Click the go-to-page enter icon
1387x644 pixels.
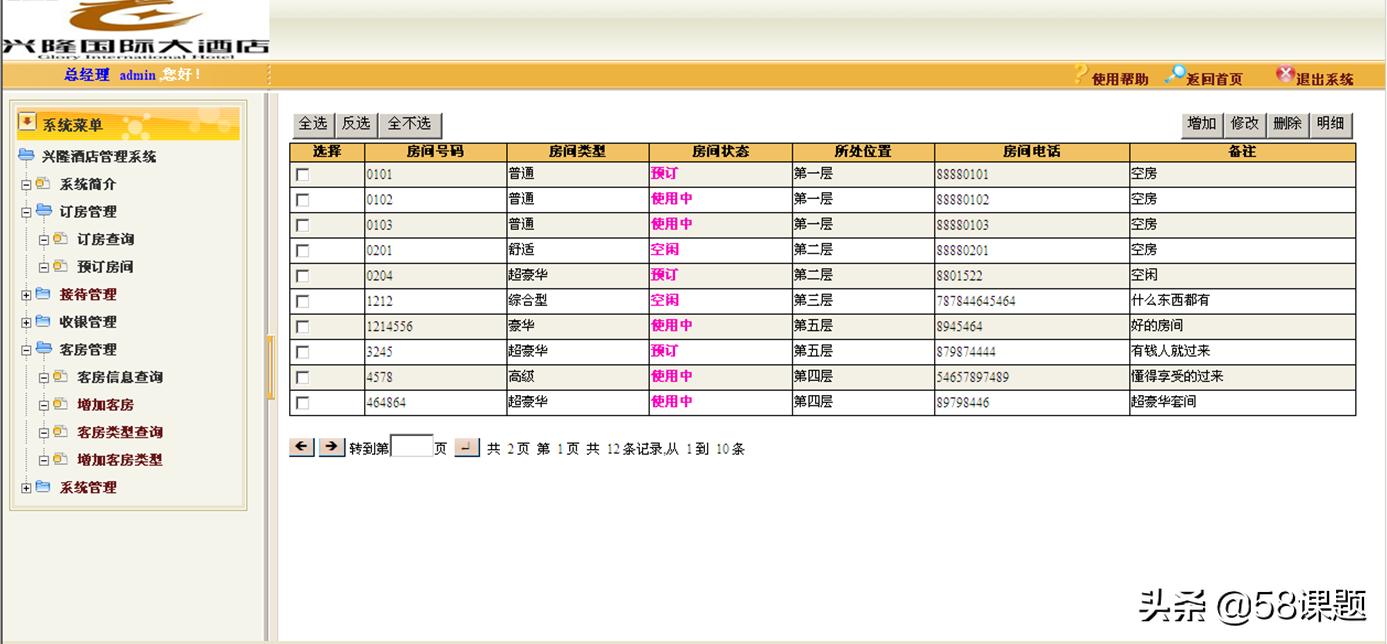tap(465, 447)
